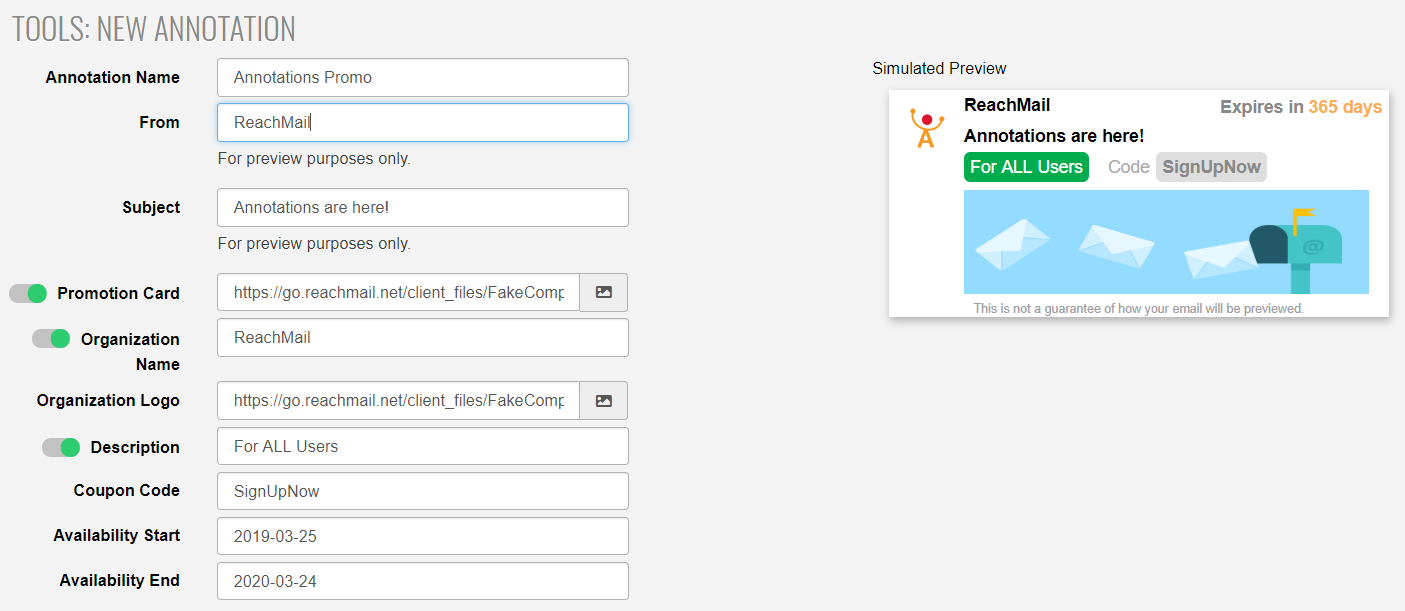Click image picker icon beside Promotion Card URL
The height and width of the screenshot is (611, 1405).
603,293
